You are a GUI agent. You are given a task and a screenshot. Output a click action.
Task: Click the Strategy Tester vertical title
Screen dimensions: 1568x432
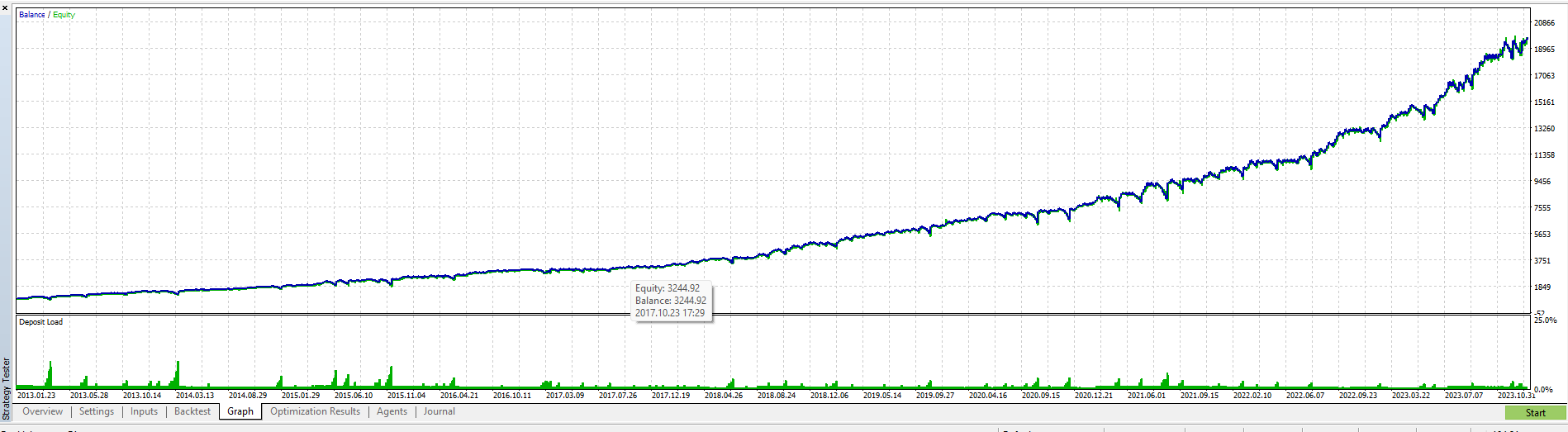point(7,388)
